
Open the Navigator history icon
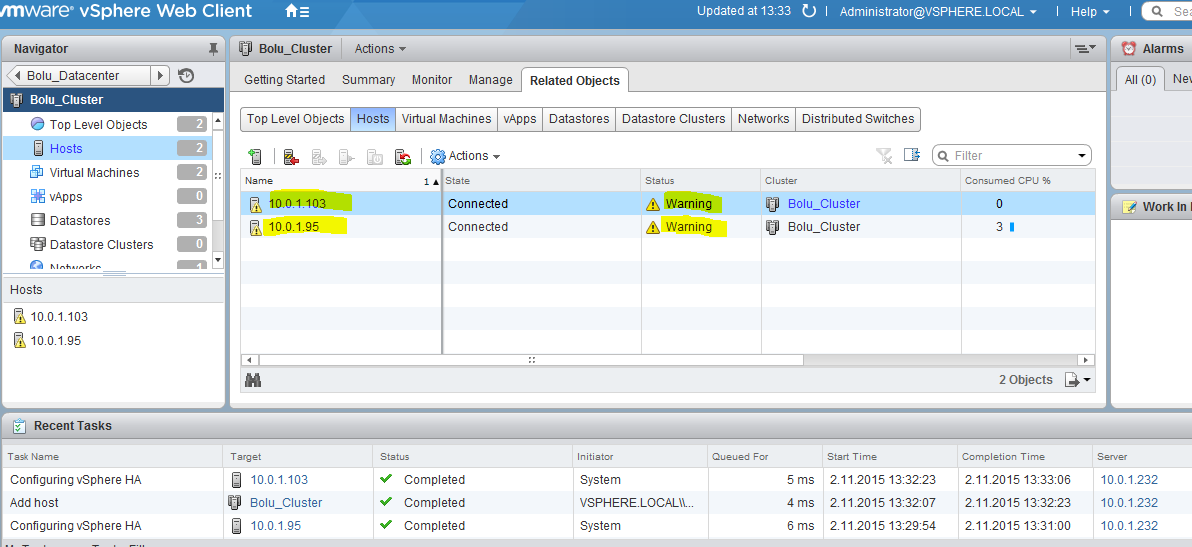click(x=186, y=75)
